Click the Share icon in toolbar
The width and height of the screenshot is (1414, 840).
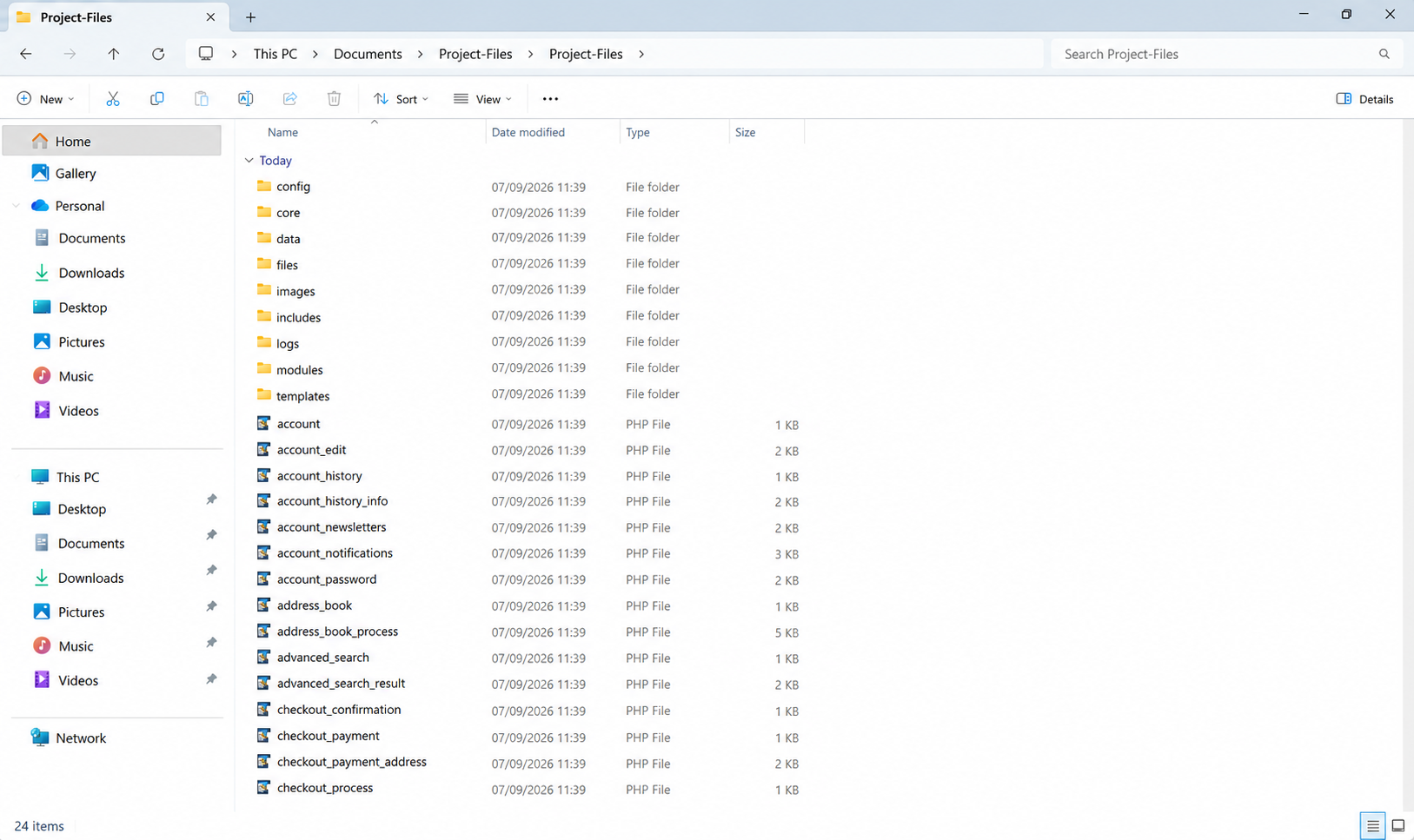[290, 99]
